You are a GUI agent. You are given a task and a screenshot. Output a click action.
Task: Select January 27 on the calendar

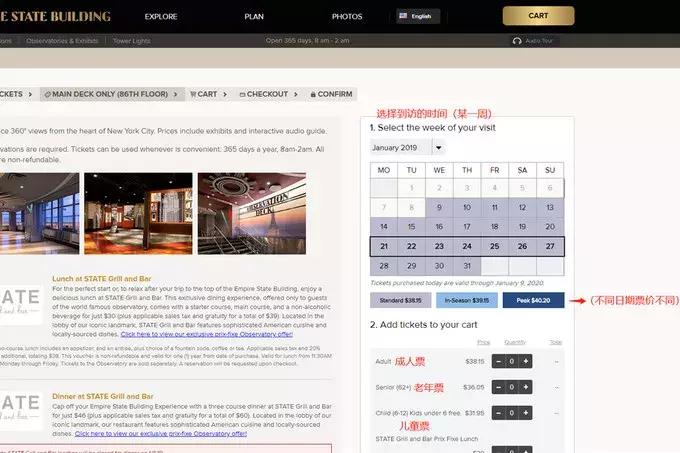tap(550, 246)
